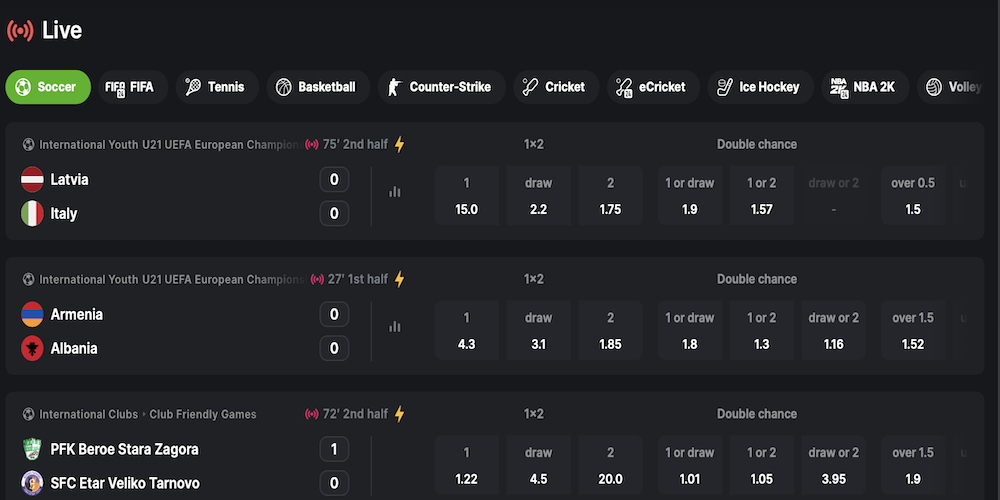The width and height of the screenshot is (1000, 500).
Task: Switch to the Tennis tab
Action: point(217,87)
